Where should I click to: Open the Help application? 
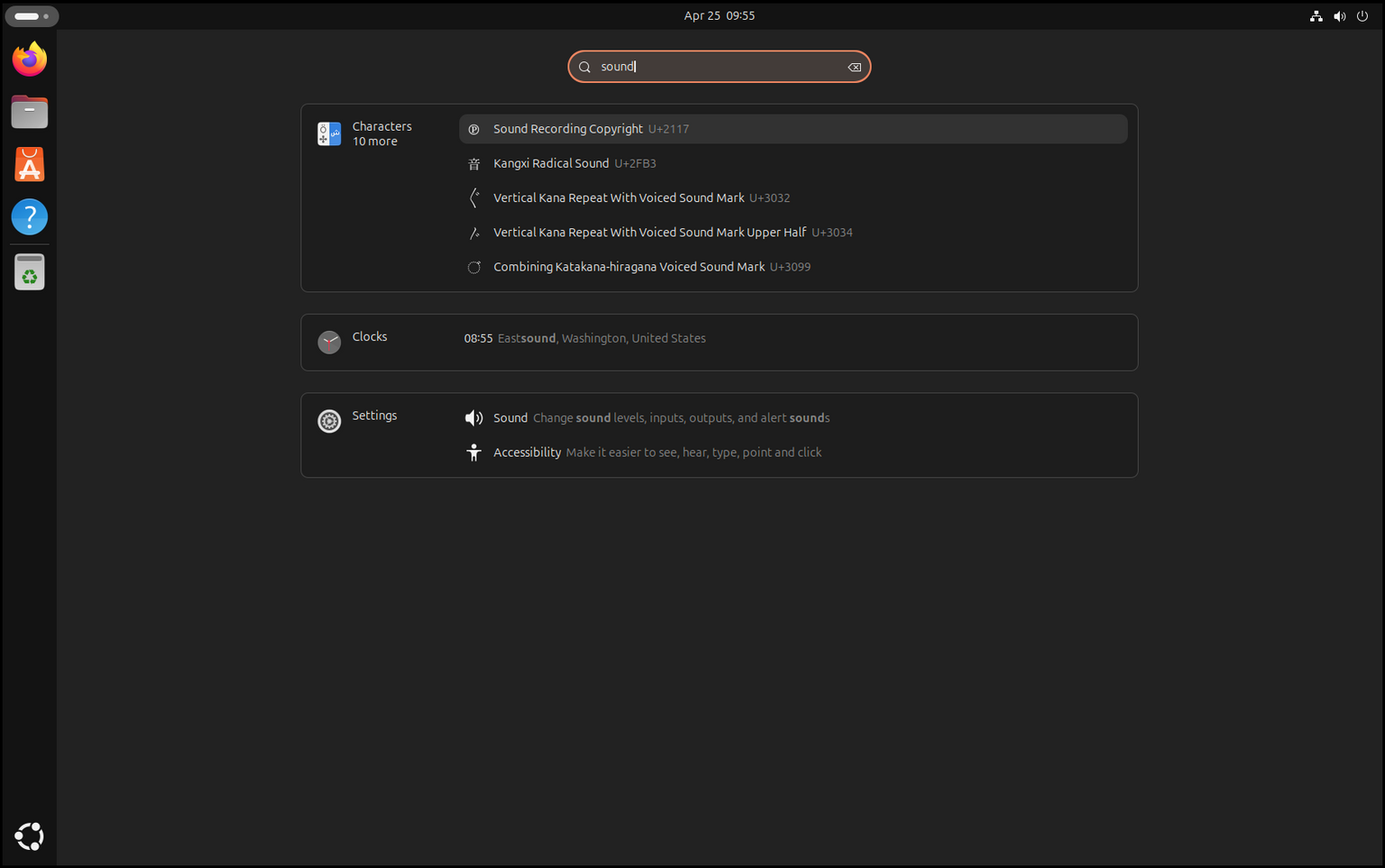[x=29, y=216]
